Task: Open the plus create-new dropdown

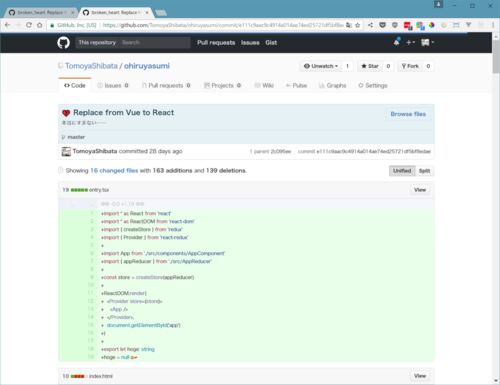Action: [410, 42]
